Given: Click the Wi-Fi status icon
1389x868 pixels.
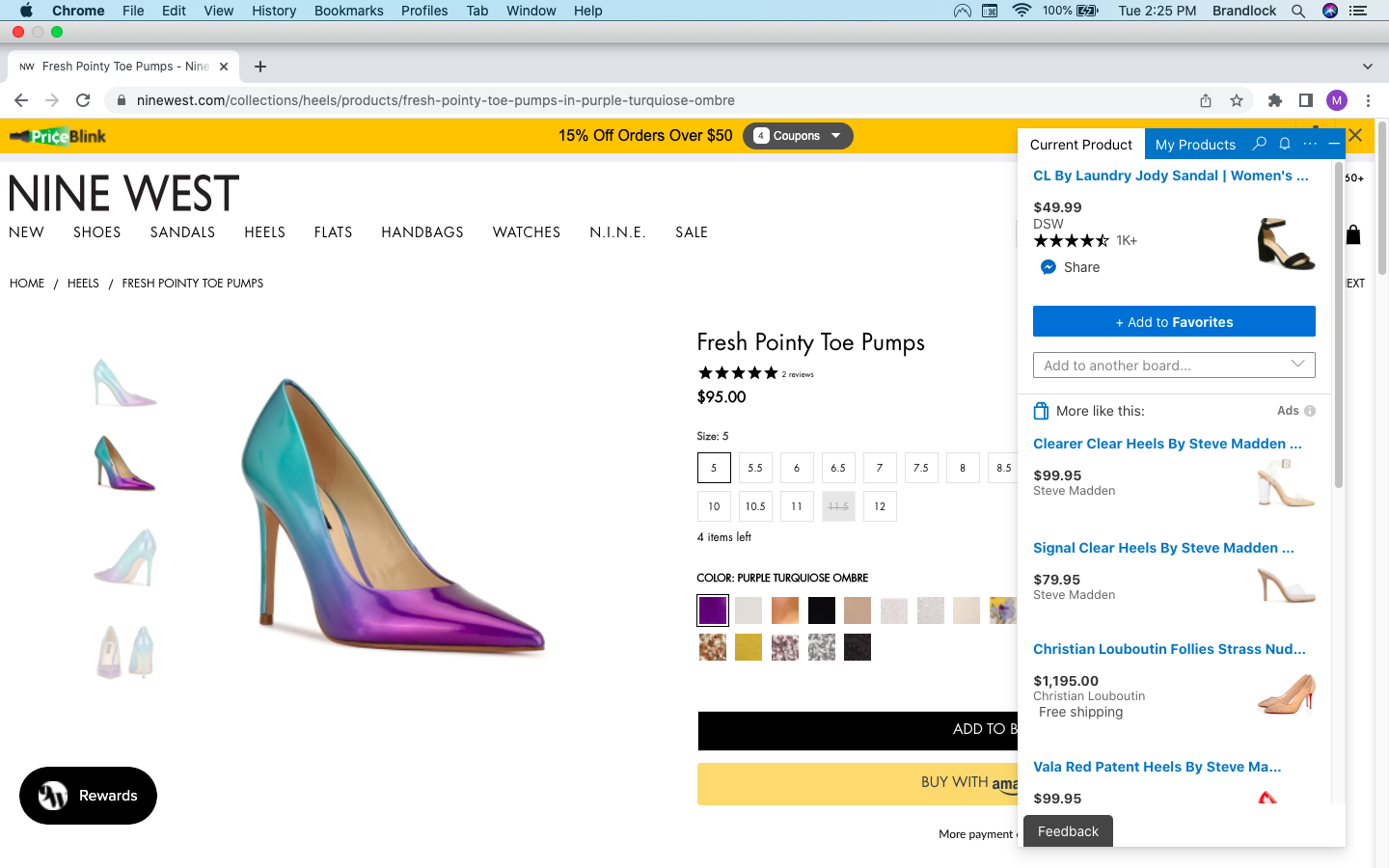Looking at the screenshot, I should (1021, 11).
